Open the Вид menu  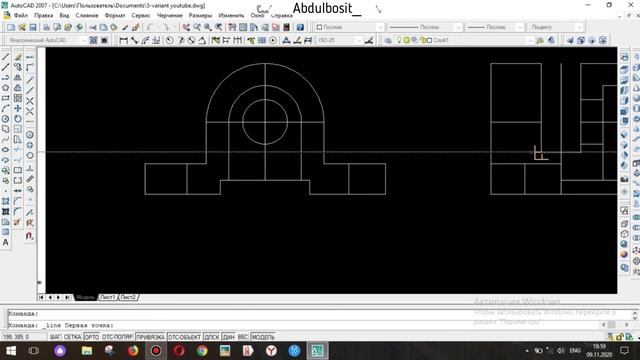[64, 16]
